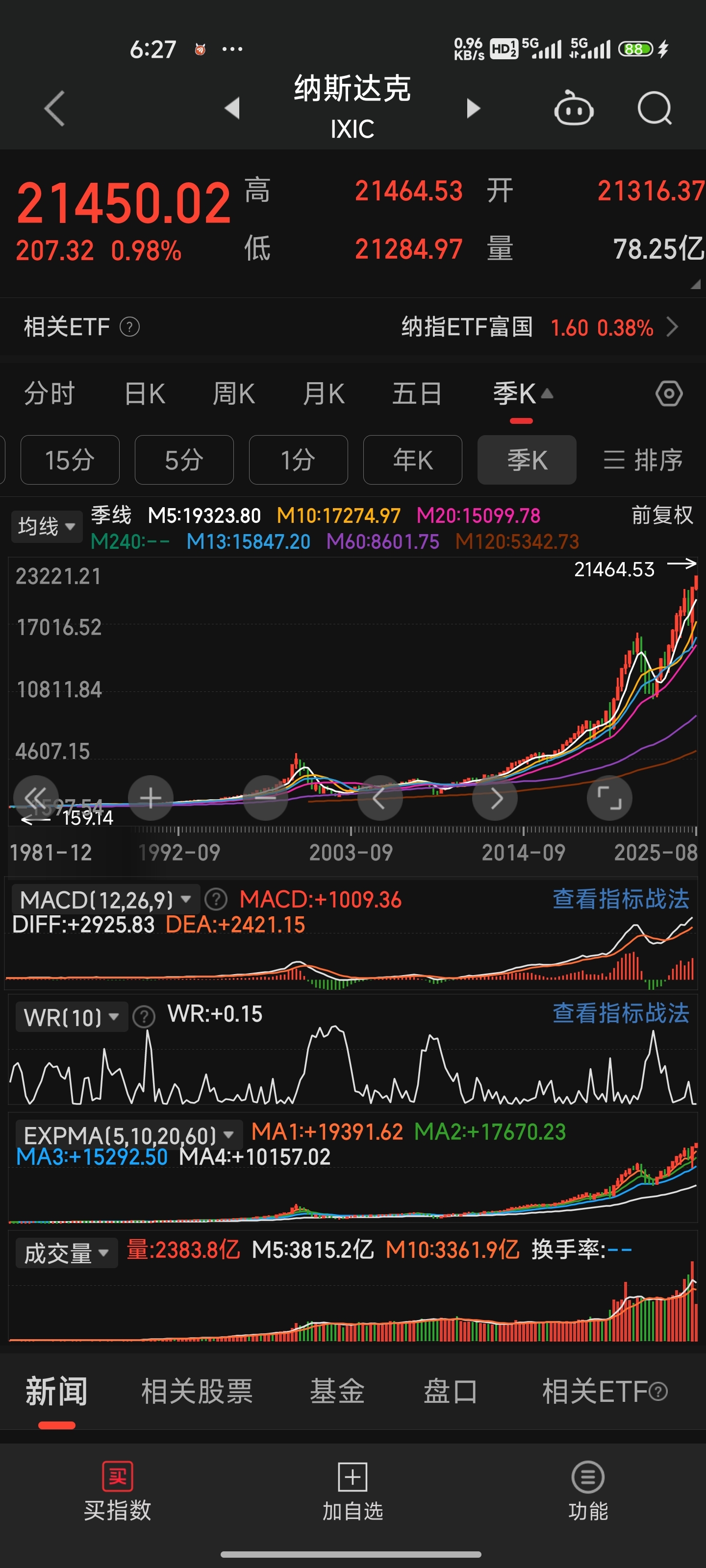The height and width of the screenshot is (1568, 706).
Task: Tap the status bar three-dot icon
Action: point(233,49)
